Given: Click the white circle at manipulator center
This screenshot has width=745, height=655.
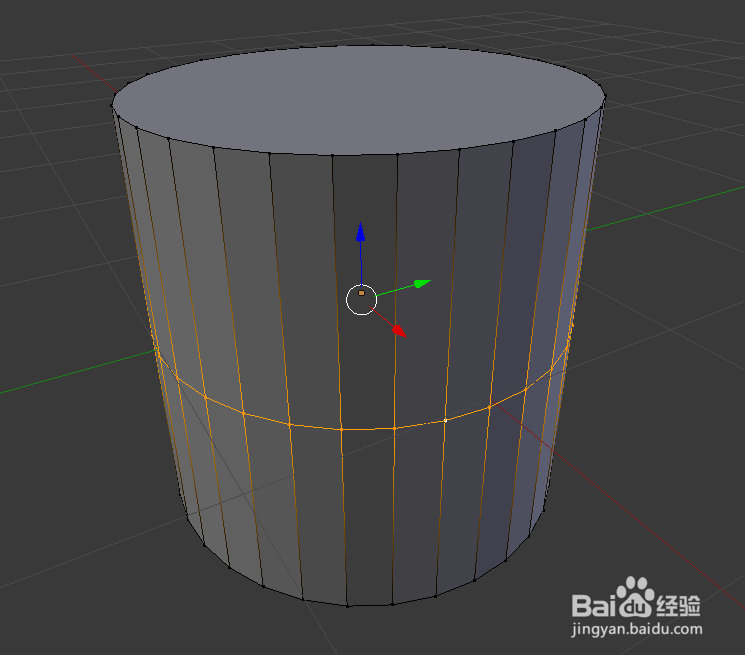Looking at the screenshot, I should [x=362, y=300].
